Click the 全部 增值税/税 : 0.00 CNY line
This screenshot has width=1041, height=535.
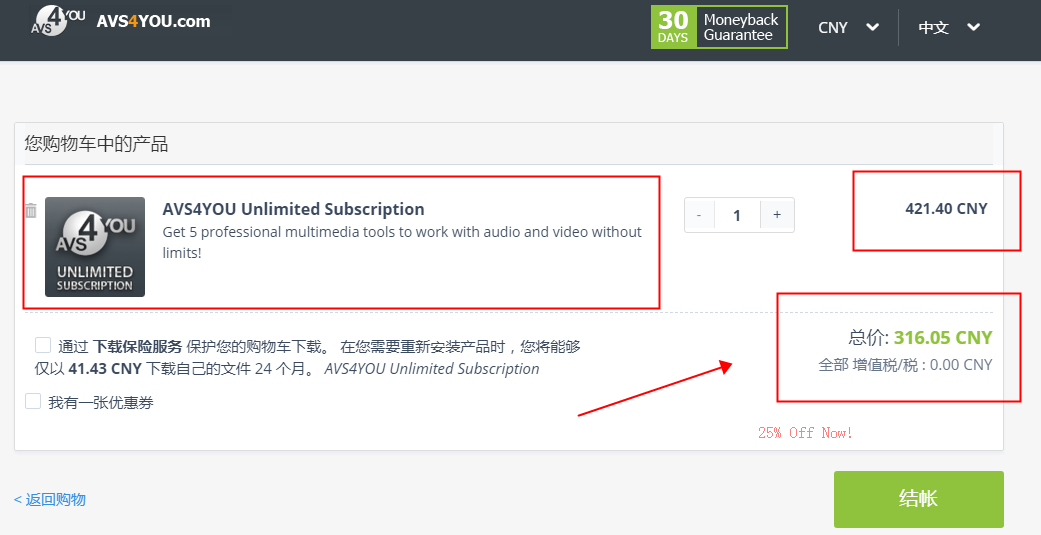point(905,364)
